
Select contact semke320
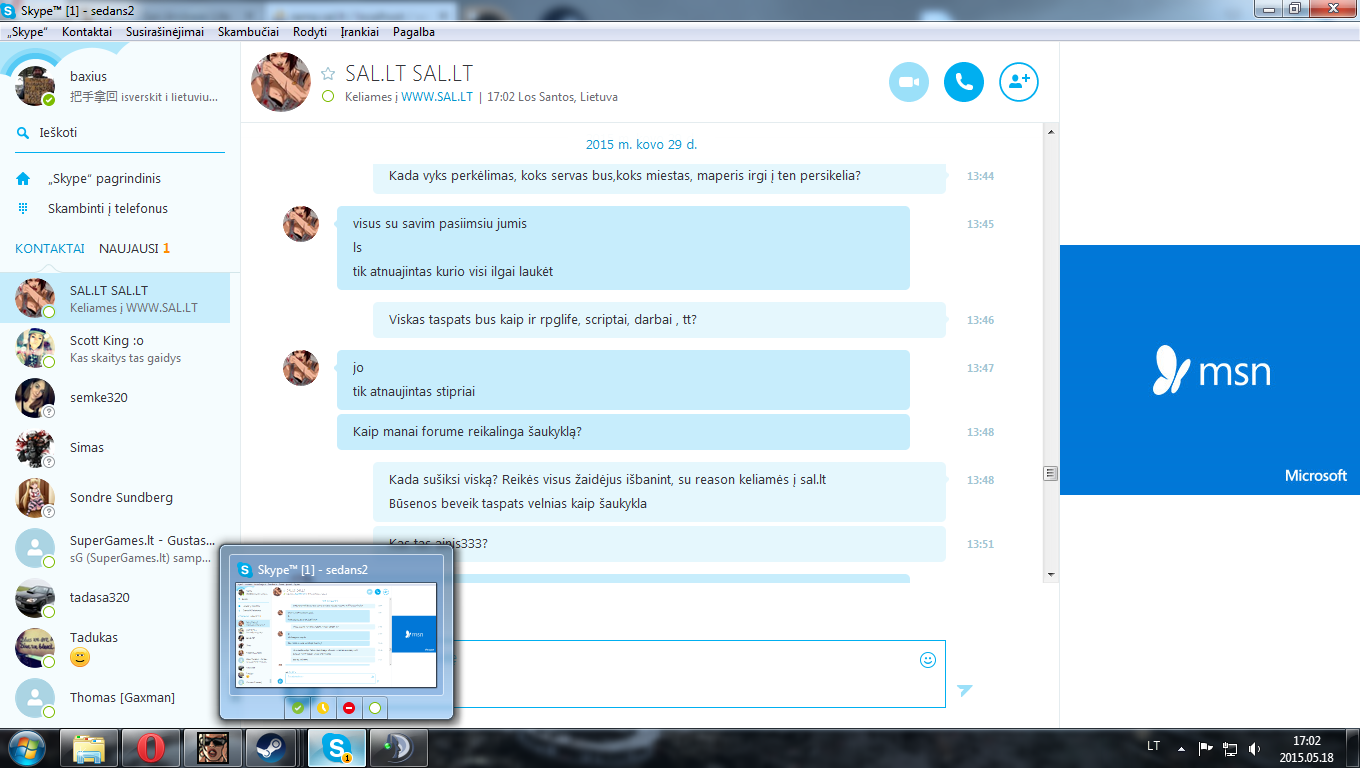[115, 398]
